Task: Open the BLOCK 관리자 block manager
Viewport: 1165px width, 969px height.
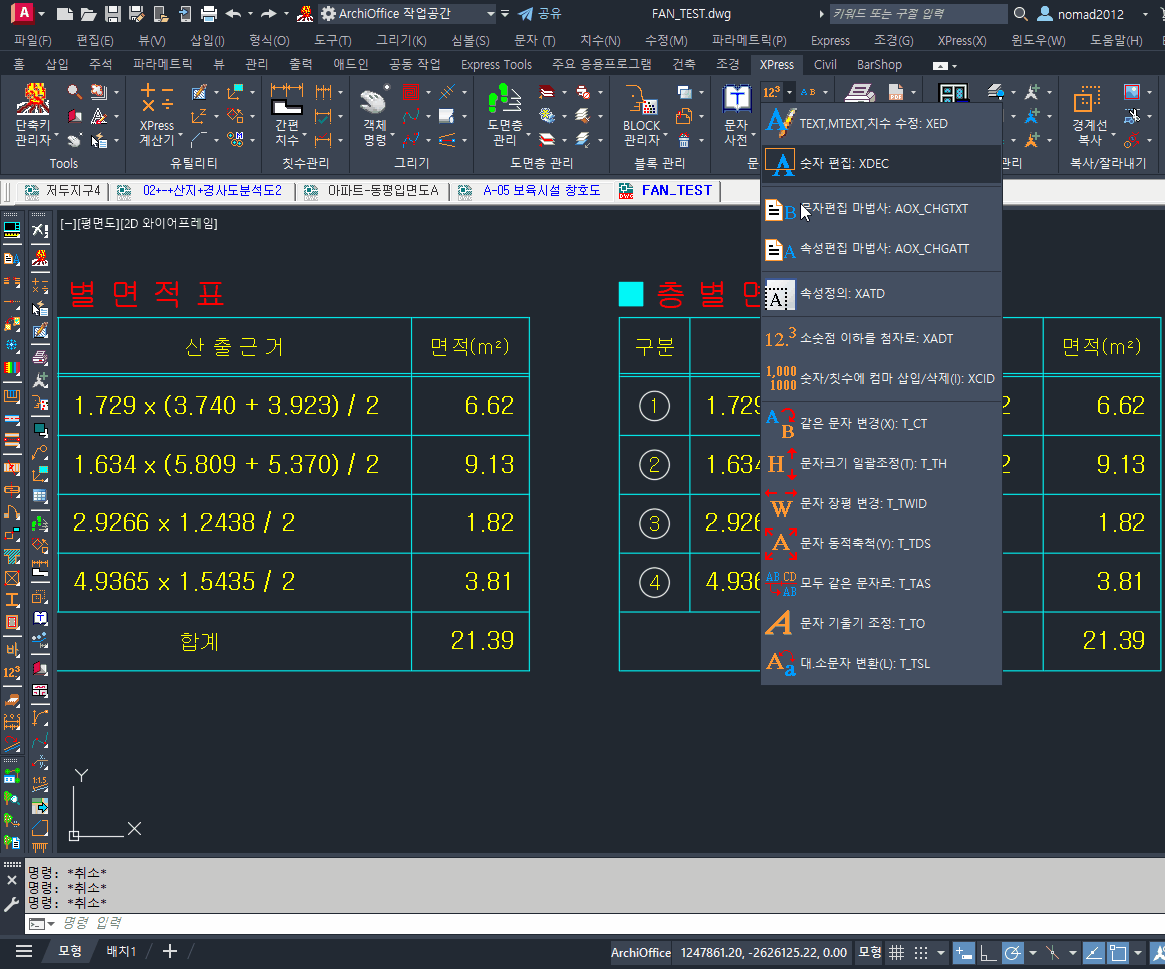Action: click(x=641, y=114)
